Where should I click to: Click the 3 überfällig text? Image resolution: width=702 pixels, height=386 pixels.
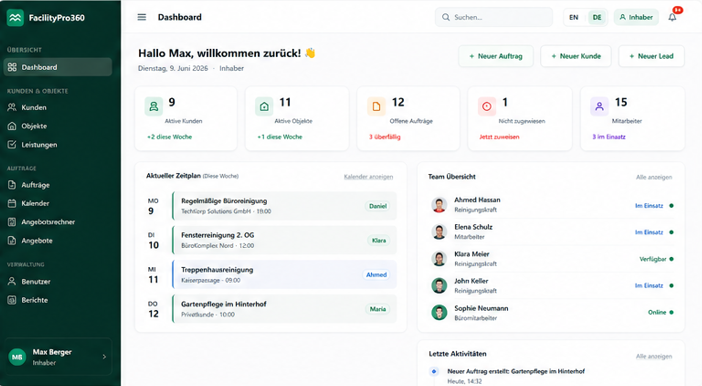pos(385,137)
